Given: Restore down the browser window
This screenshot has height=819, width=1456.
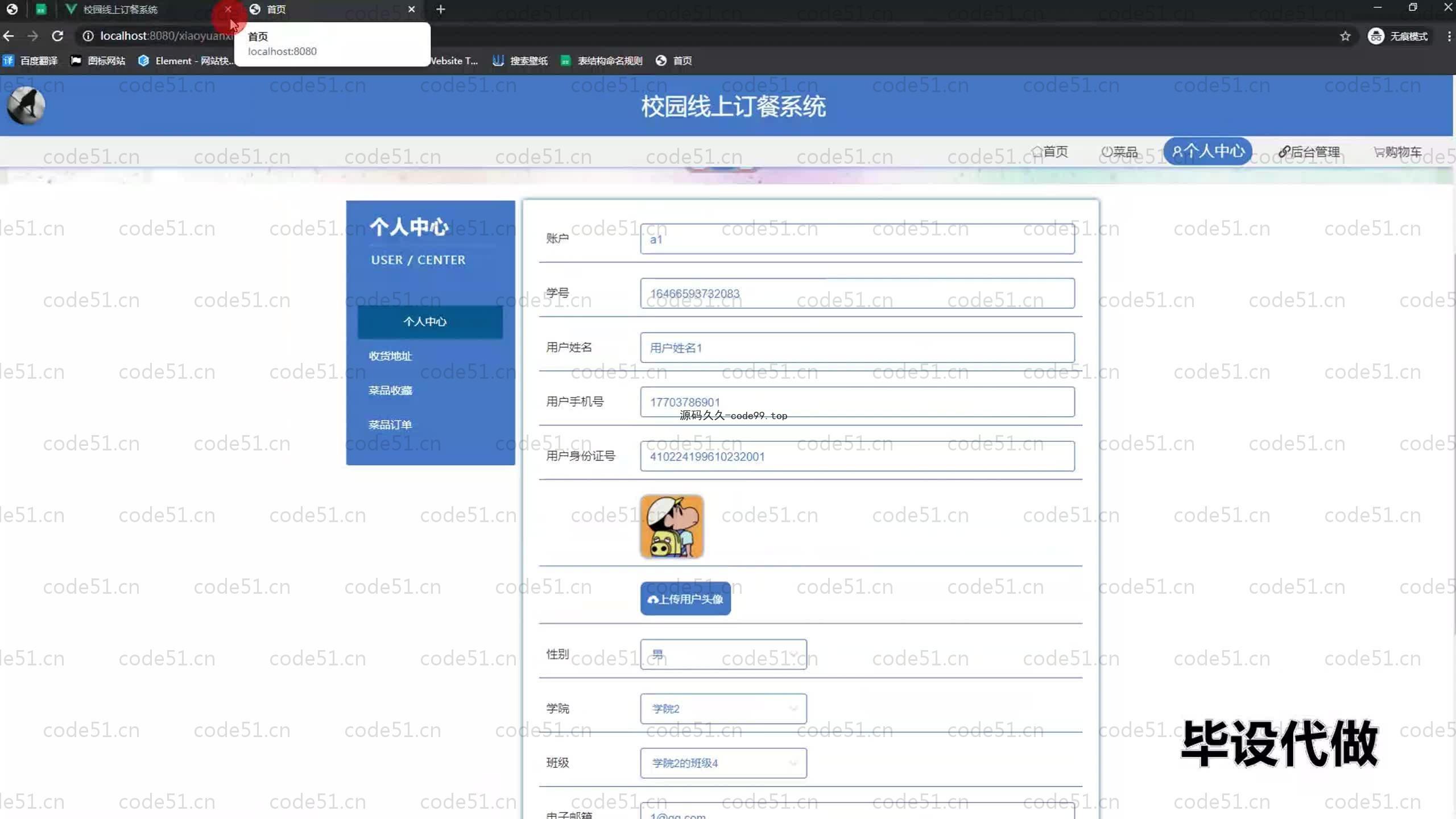Looking at the screenshot, I should pyautogui.click(x=1413, y=7).
